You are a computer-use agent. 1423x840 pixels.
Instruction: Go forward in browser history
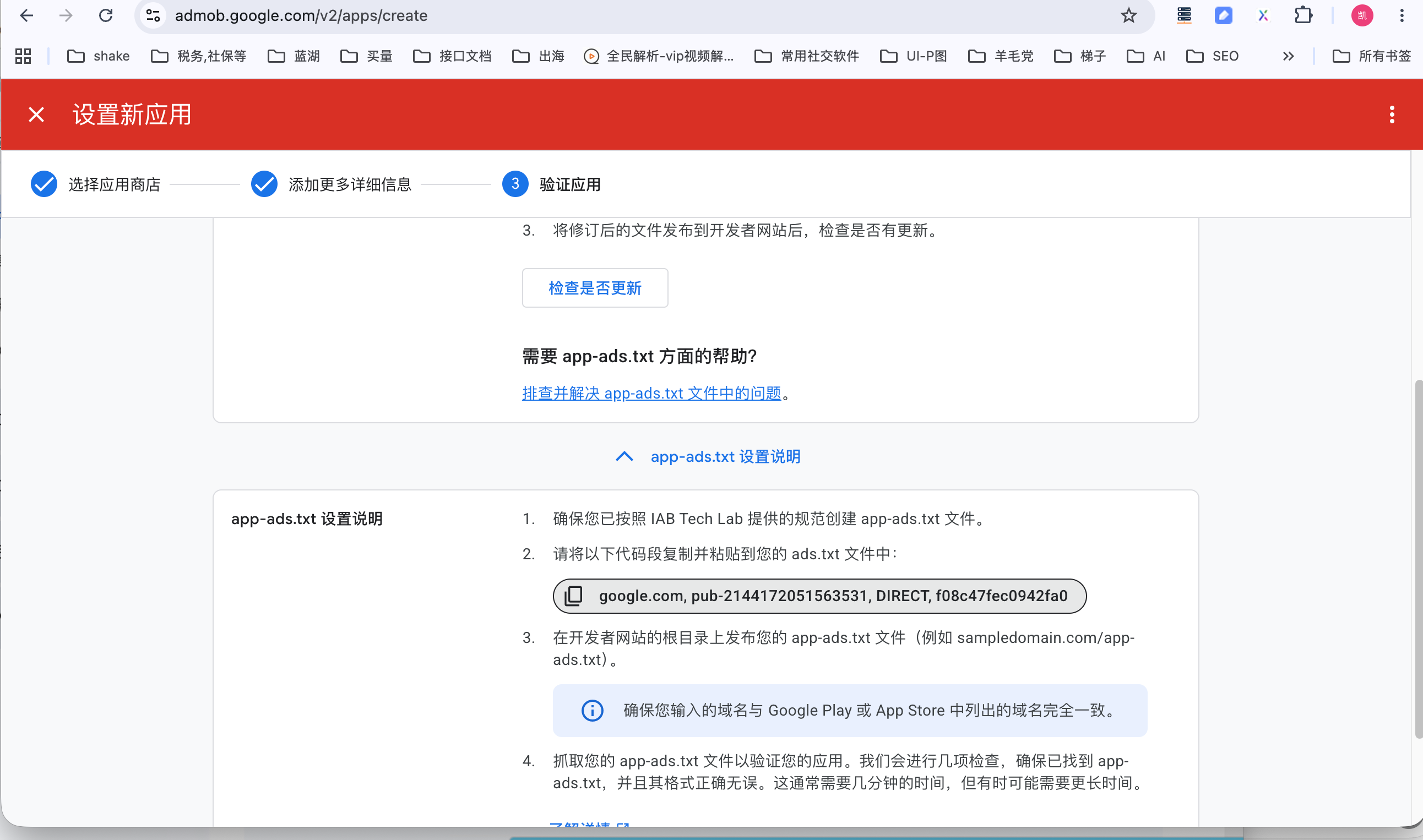pos(66,15)
